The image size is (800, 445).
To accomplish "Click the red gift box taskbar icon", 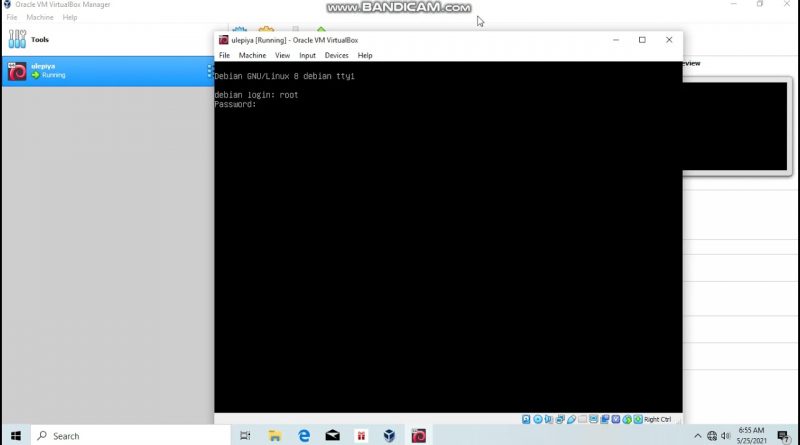I will 361,436.
